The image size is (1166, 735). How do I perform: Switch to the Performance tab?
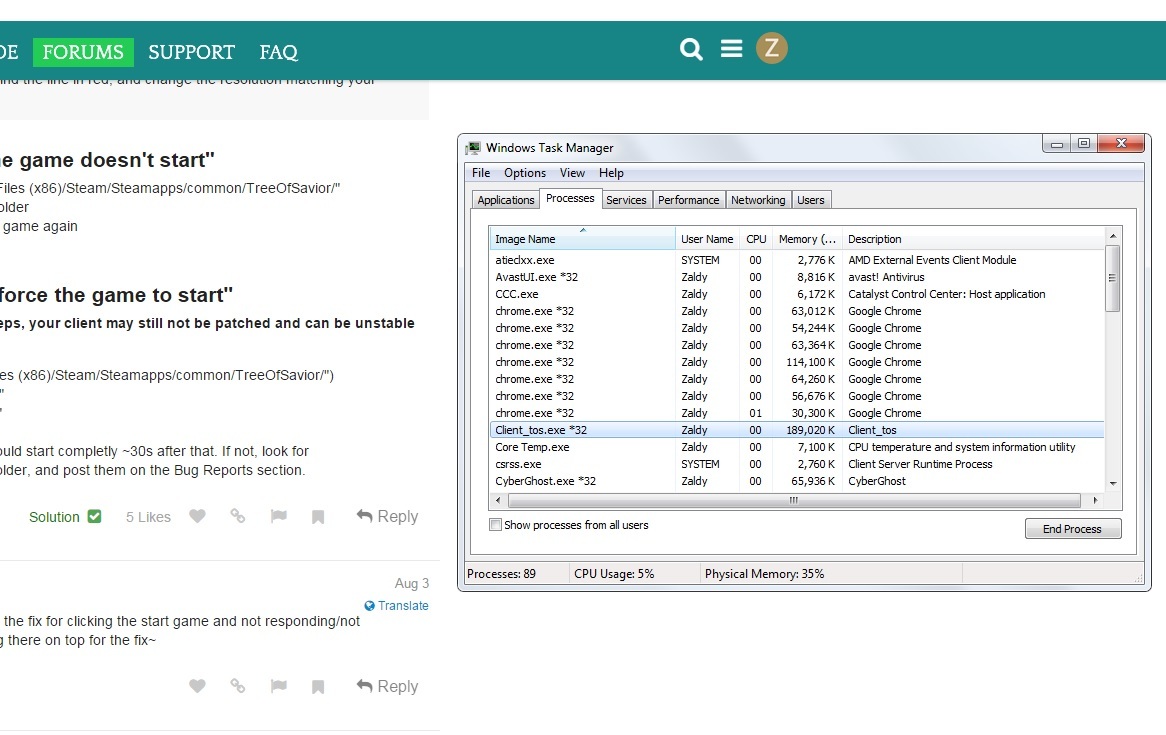coord(688,200)
